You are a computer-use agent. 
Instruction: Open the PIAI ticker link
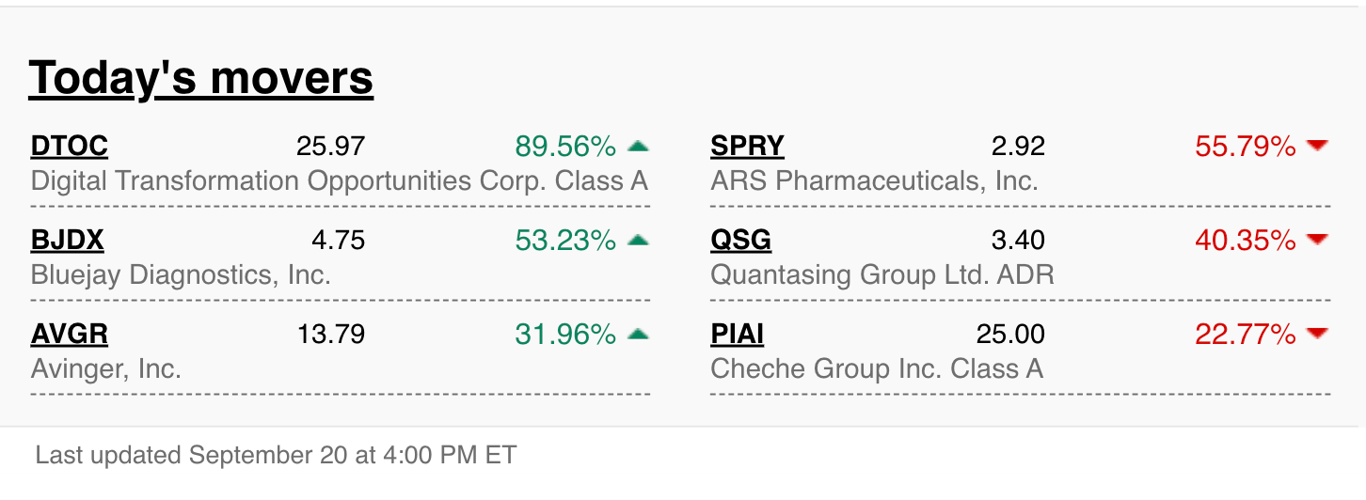coord(737,334)
